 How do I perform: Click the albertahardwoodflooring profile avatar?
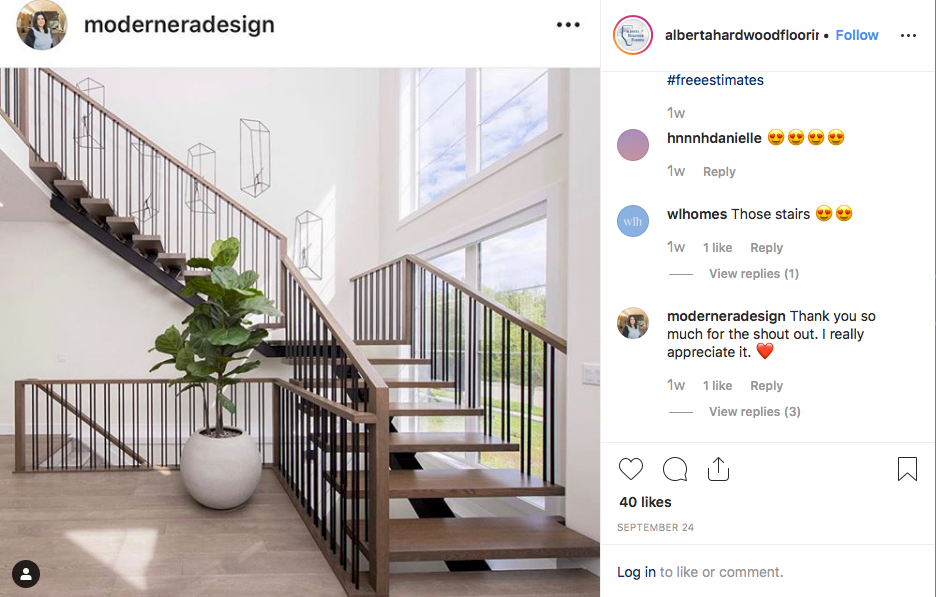[x=633, y=35]
